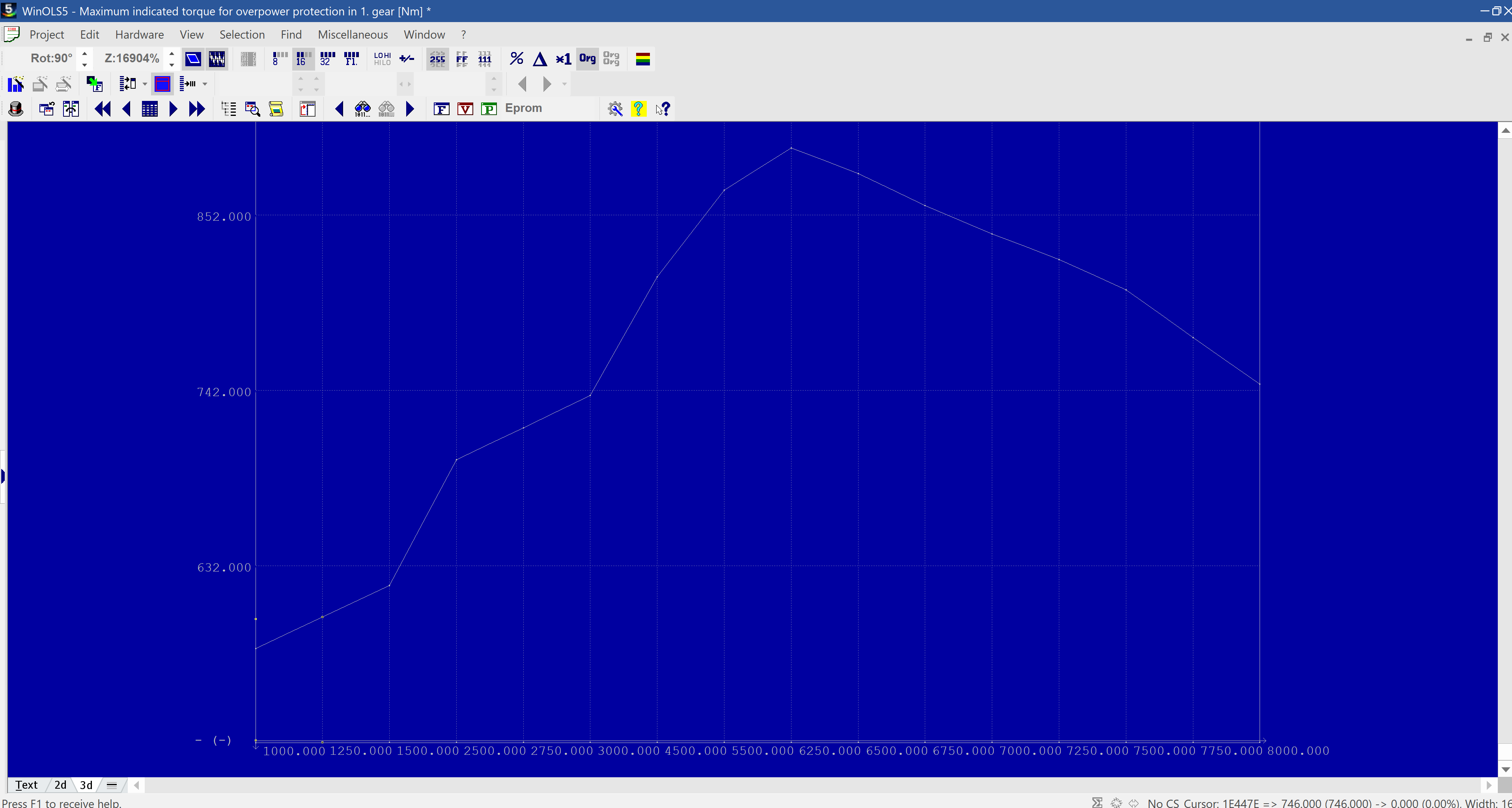Image resolution: width=1512 pixels, height=808 pixels.
Task: Increase rotation with Rot up arrow
Action: (84, 53)
